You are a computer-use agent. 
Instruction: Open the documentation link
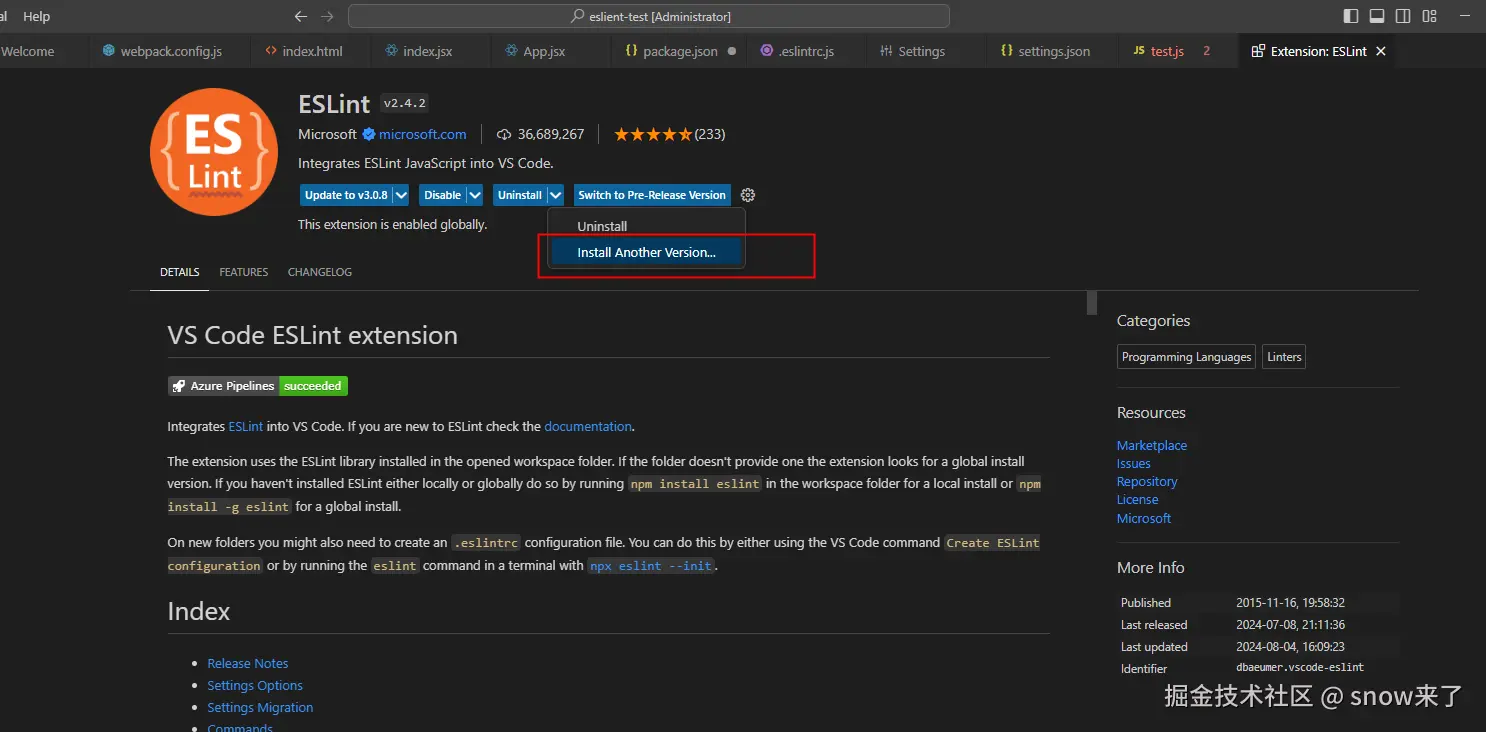click(588, 426)
